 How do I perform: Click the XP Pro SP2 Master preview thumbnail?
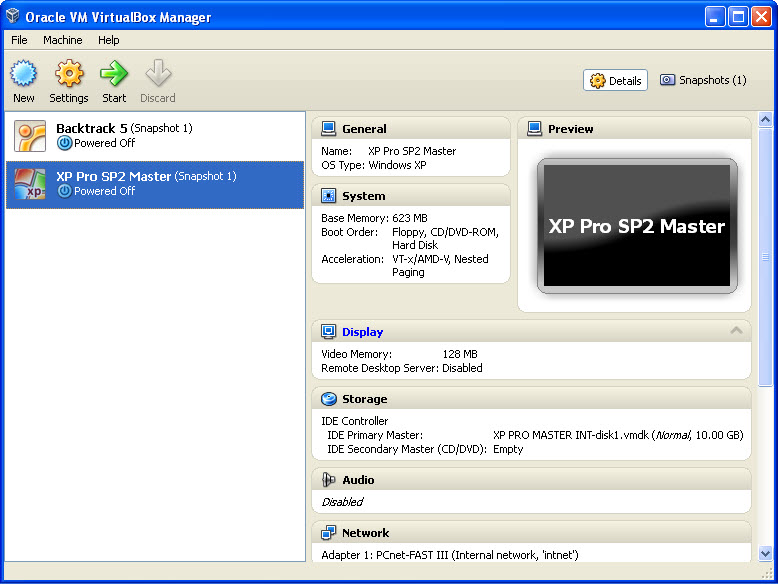point(636,226)
